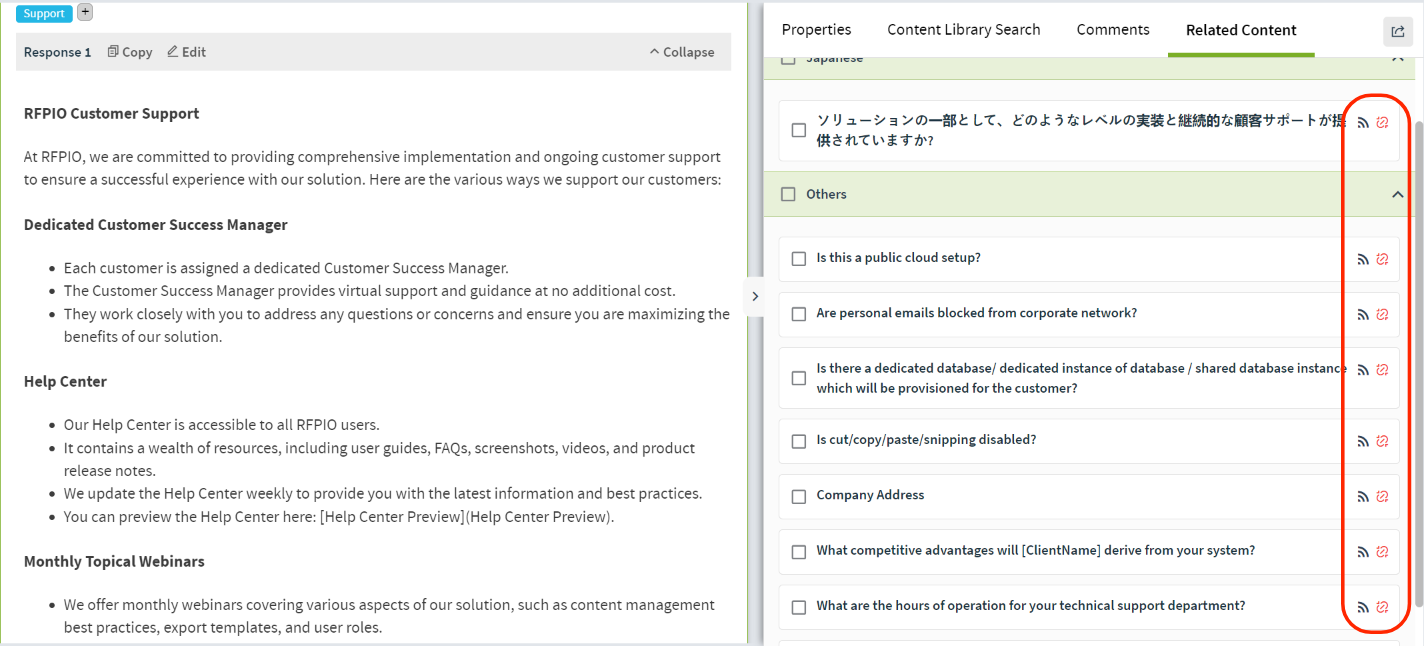Select the 'Others' group checkbox
1424x646 pixels.
788,194
